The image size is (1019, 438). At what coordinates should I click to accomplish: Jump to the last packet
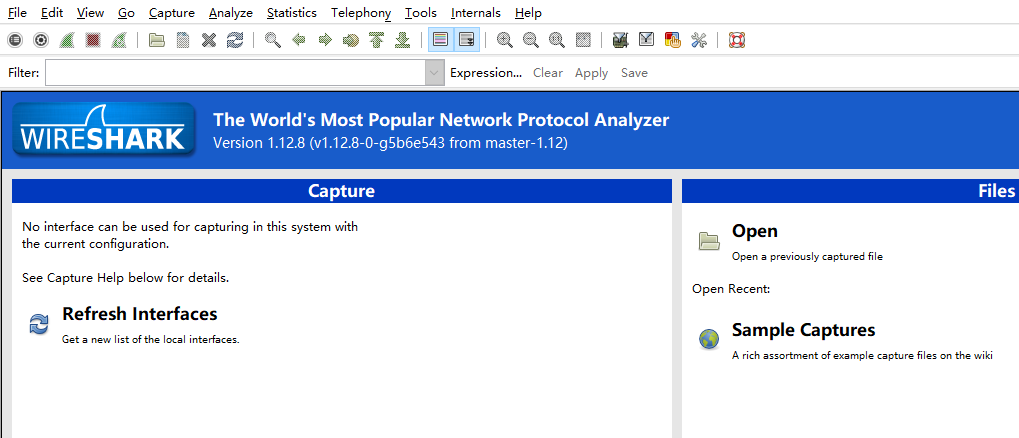[403, 40]
